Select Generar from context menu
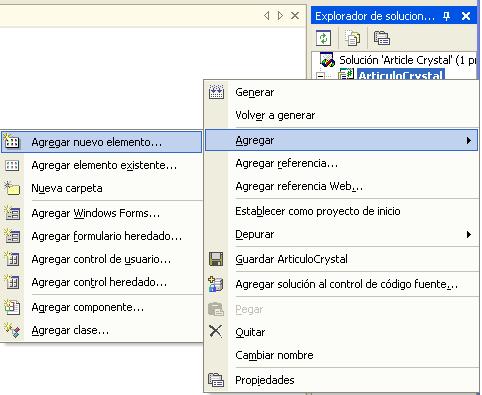The height and width of the screenshot is (395, 482). click(x=341, y=92)
